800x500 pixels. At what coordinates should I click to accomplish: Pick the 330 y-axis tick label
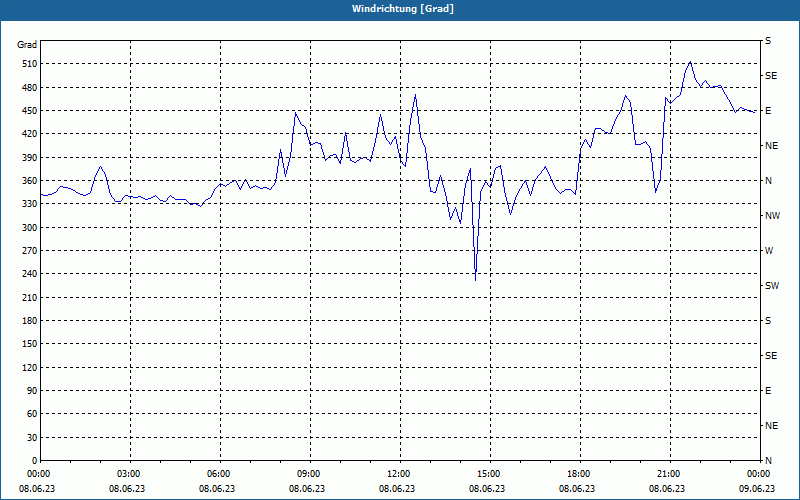(29, 204)
